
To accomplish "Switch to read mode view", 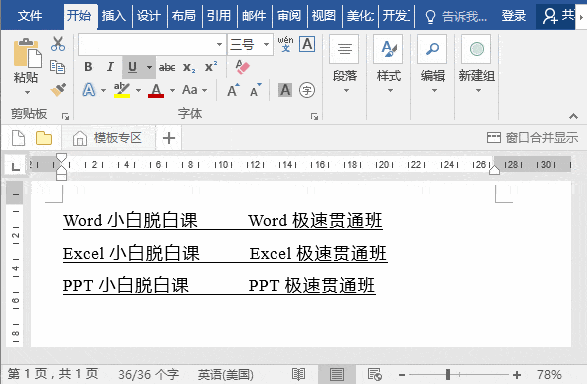I will pos(298,374).
